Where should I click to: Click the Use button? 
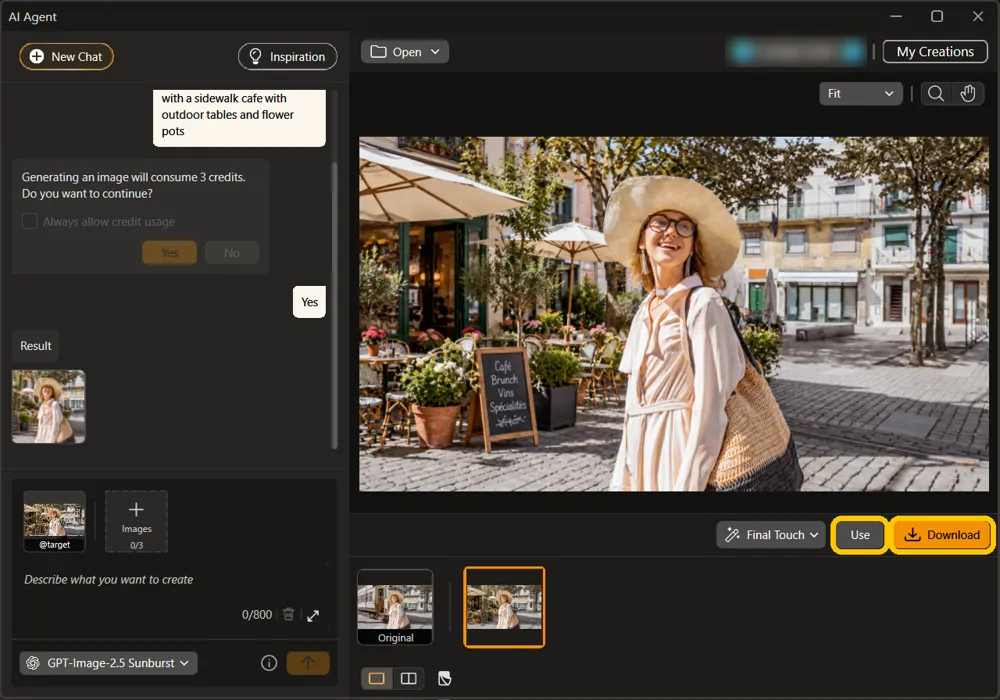[x=860, y=535]
